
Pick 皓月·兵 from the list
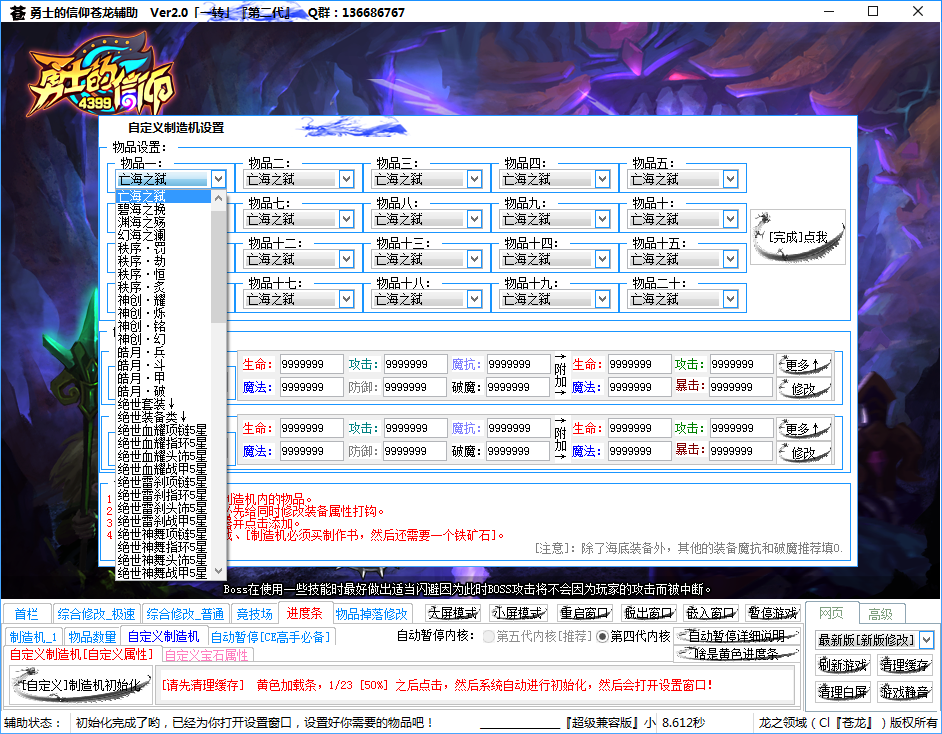(163, 353)
